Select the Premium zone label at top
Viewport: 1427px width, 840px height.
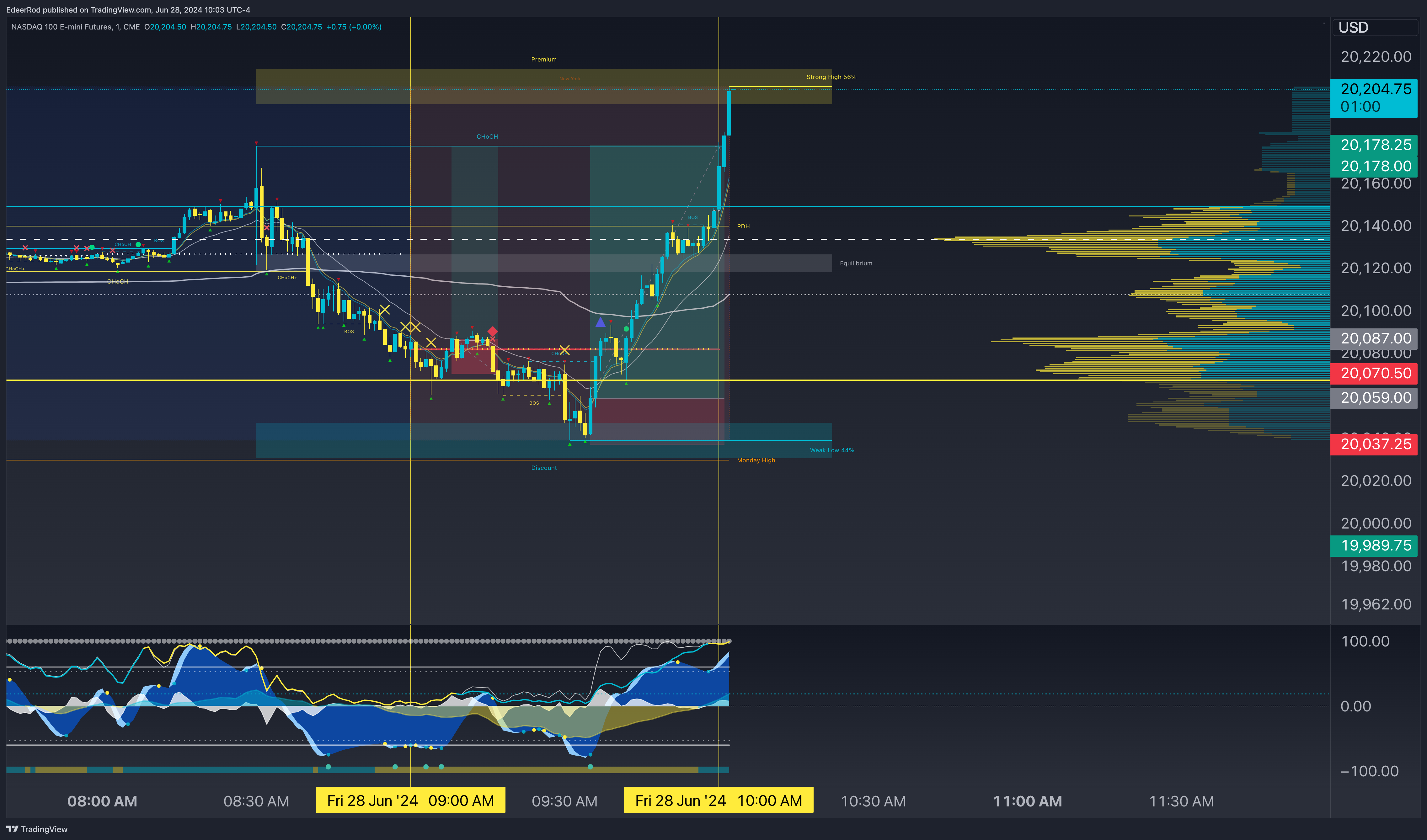[x=544, y=59]
